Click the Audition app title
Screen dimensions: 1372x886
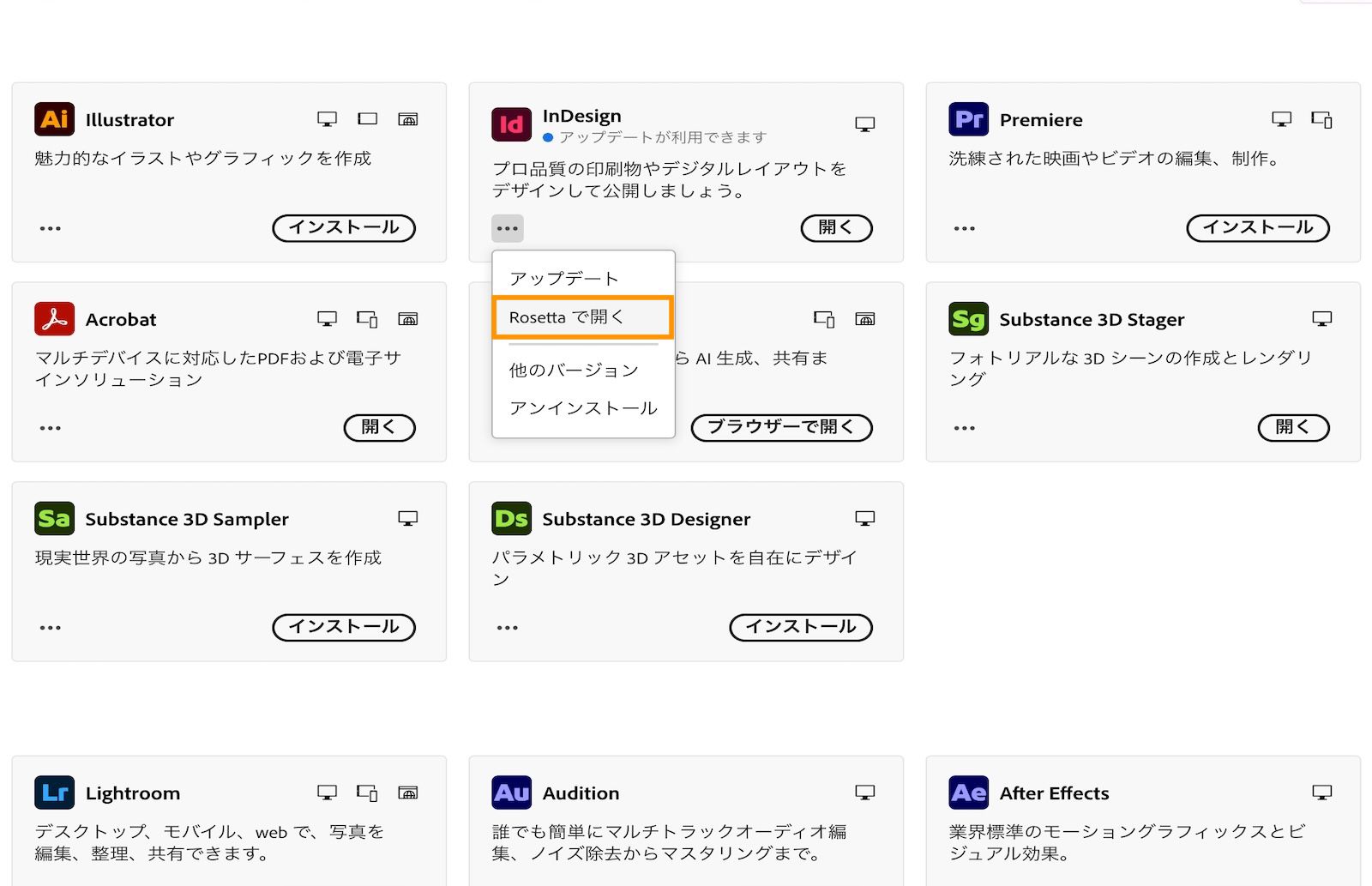pos(581,793)
